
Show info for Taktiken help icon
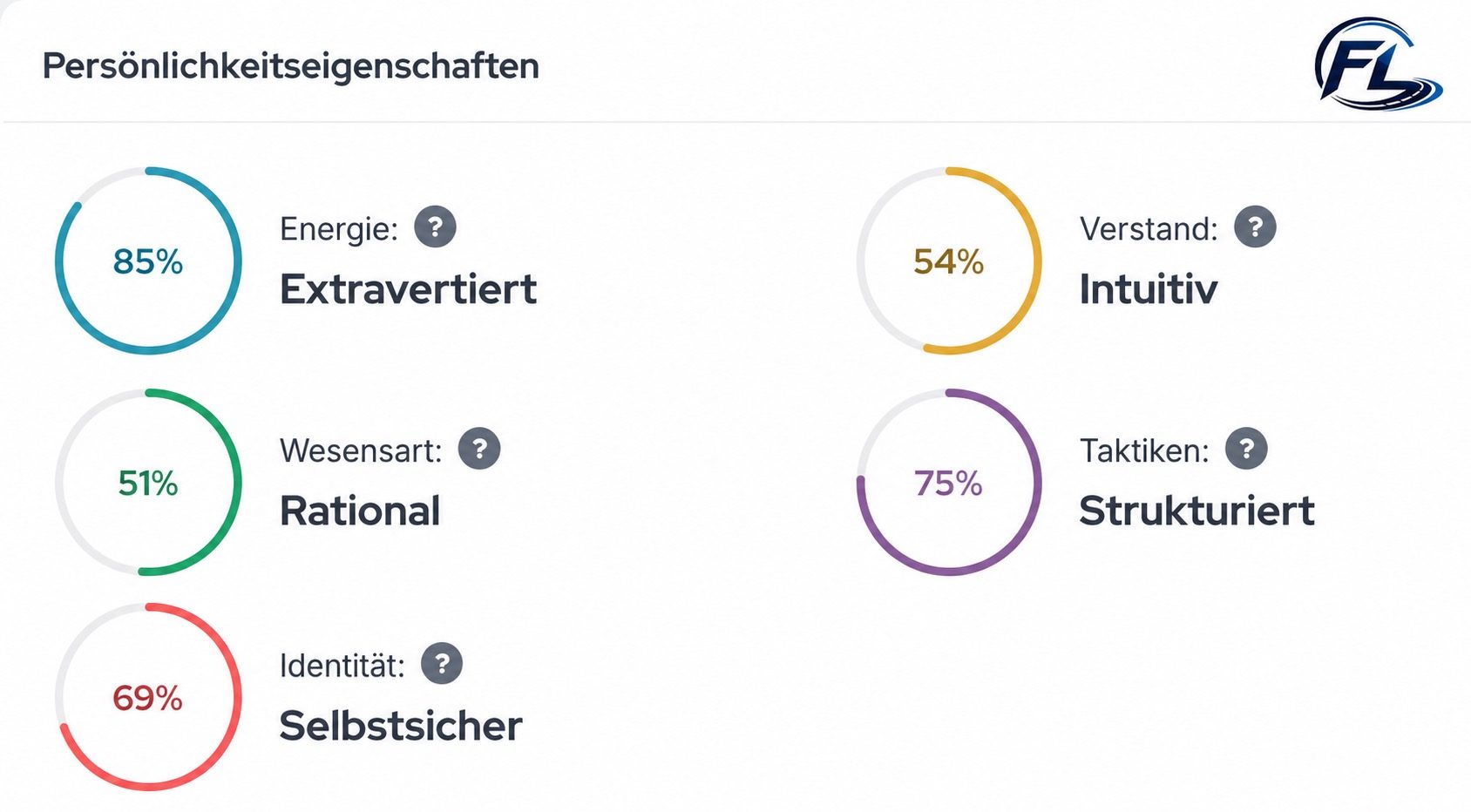point(1246,449)
